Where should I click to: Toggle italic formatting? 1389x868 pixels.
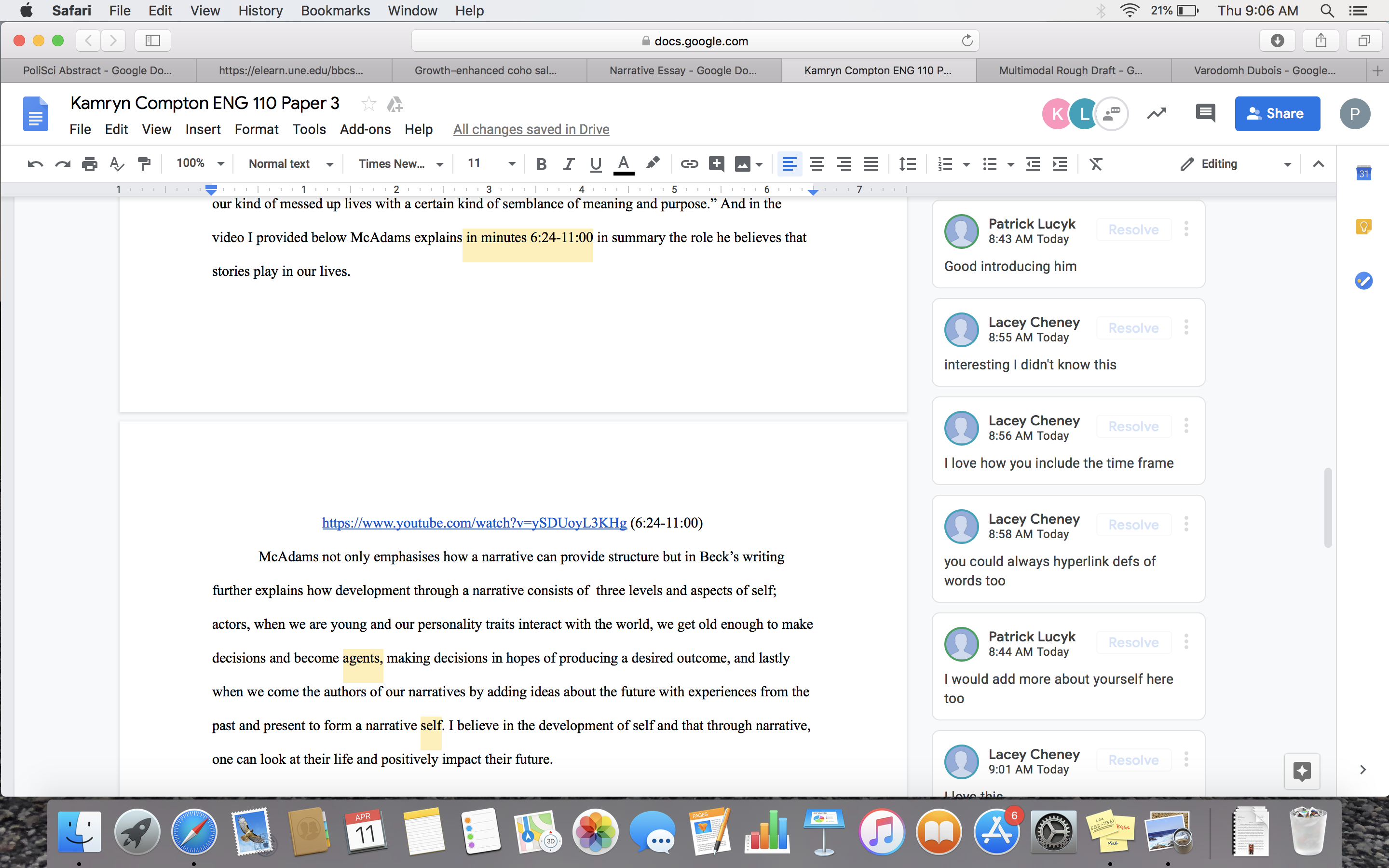click(x=568, y=164)
